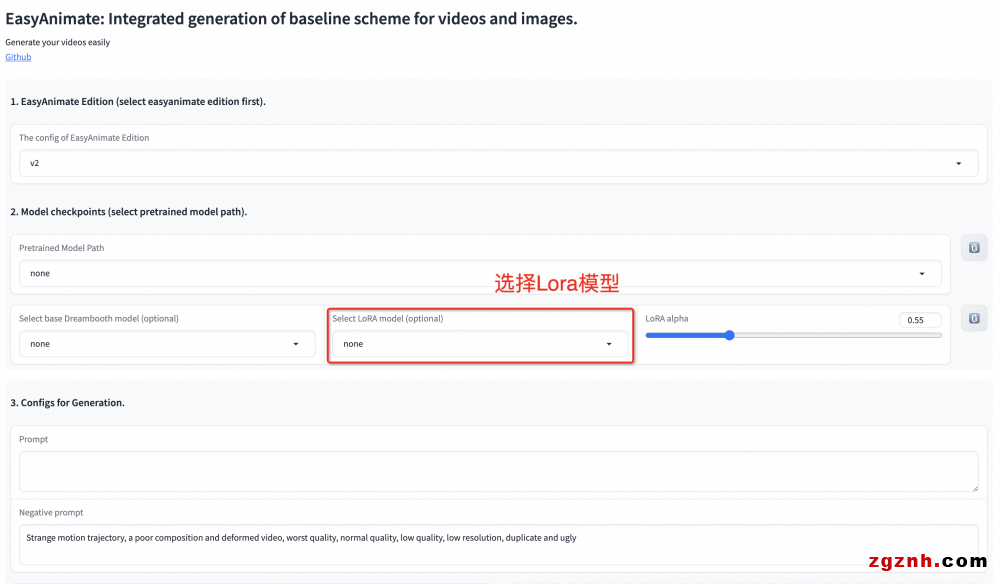Click refresh icon beside LoRA alpha
Screen dimensions: 1000x584
pyautogui.click(x=974, y=319)
